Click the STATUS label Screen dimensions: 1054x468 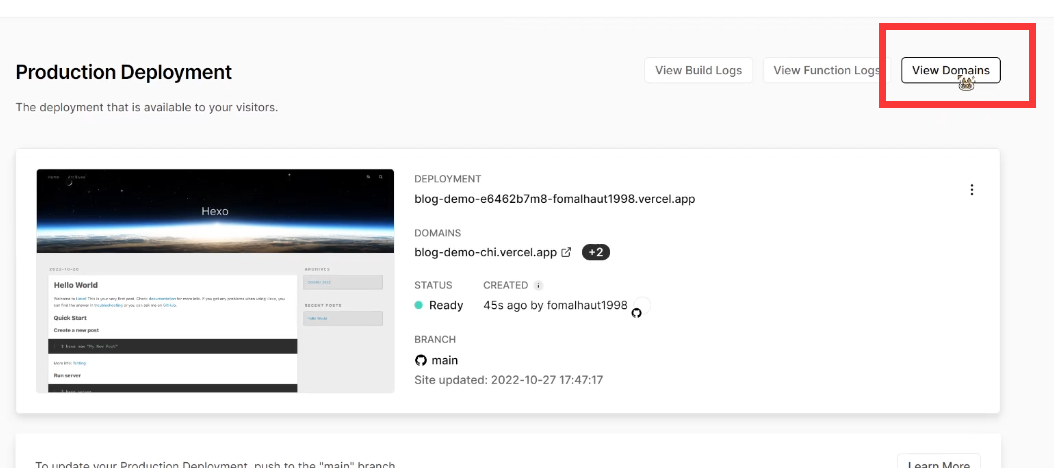[x=434, y=285]
